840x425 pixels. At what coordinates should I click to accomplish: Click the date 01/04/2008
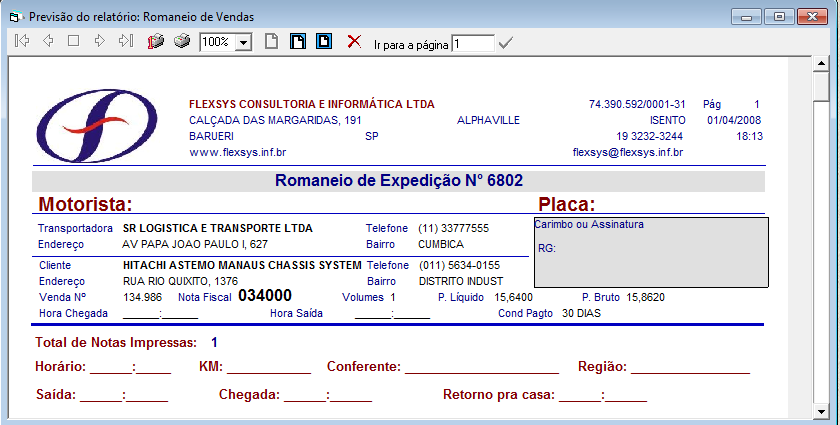tap(734, 121)
